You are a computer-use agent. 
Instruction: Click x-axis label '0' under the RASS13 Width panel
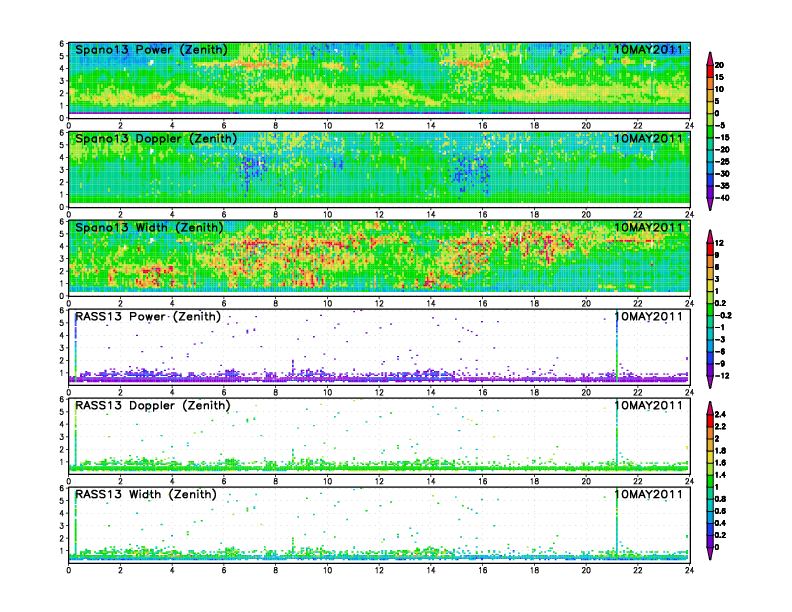[x=69, y=570]
